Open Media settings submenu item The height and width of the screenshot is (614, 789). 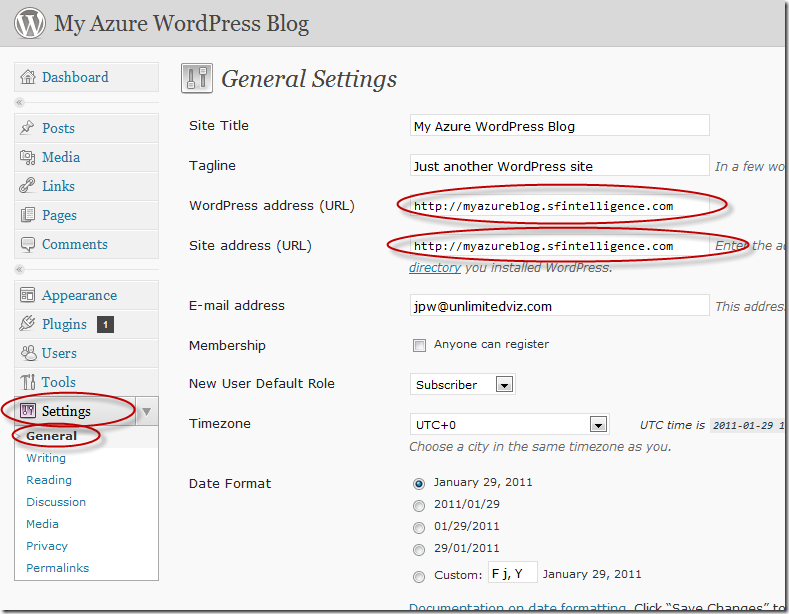click(x=42, y=524)
